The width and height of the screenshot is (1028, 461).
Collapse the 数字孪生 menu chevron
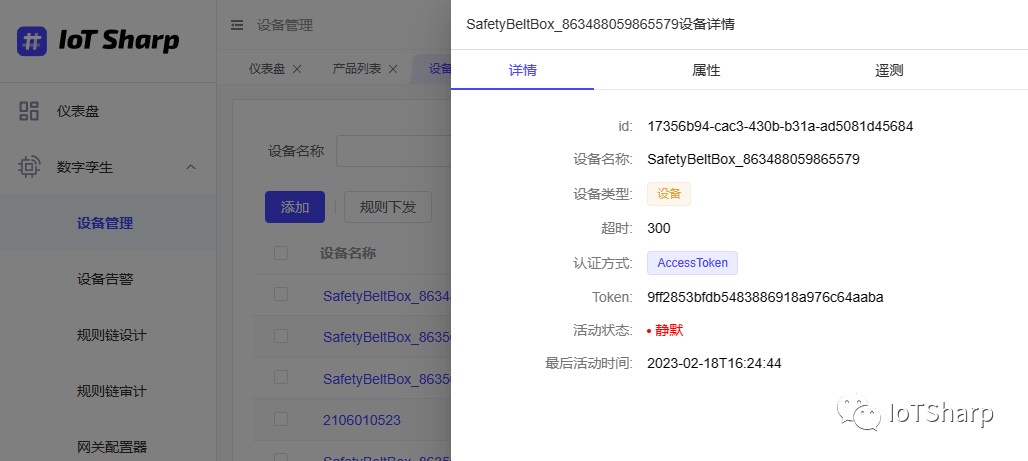(x=191, y=167)
